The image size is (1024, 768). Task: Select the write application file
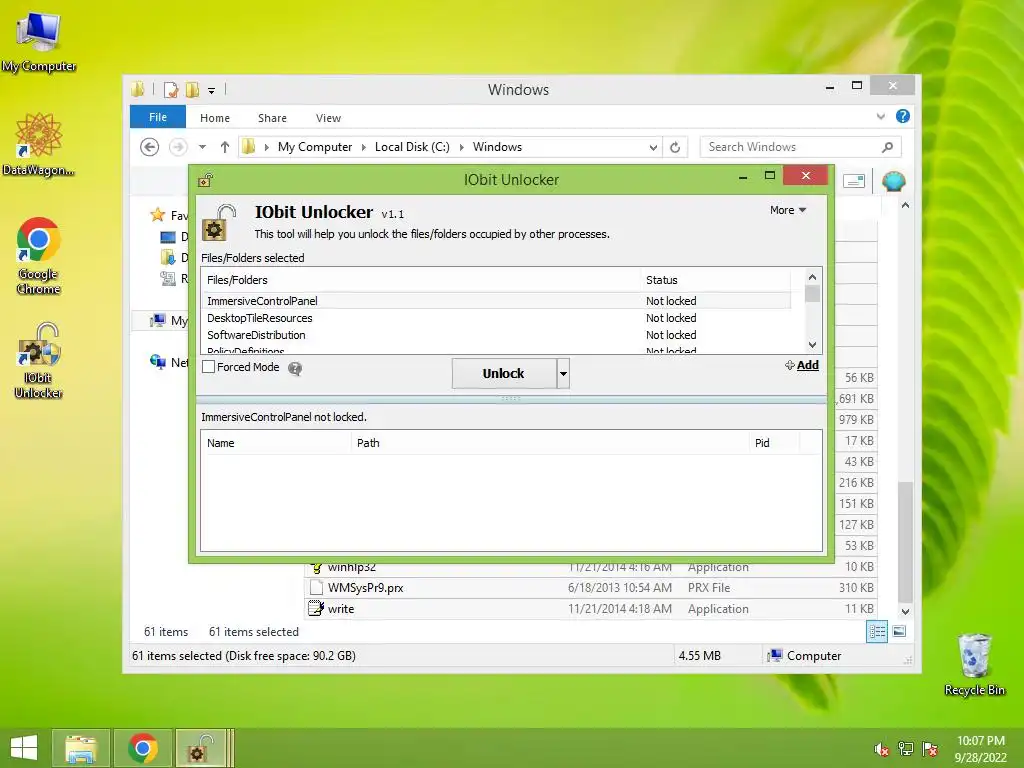pos(591,609)
